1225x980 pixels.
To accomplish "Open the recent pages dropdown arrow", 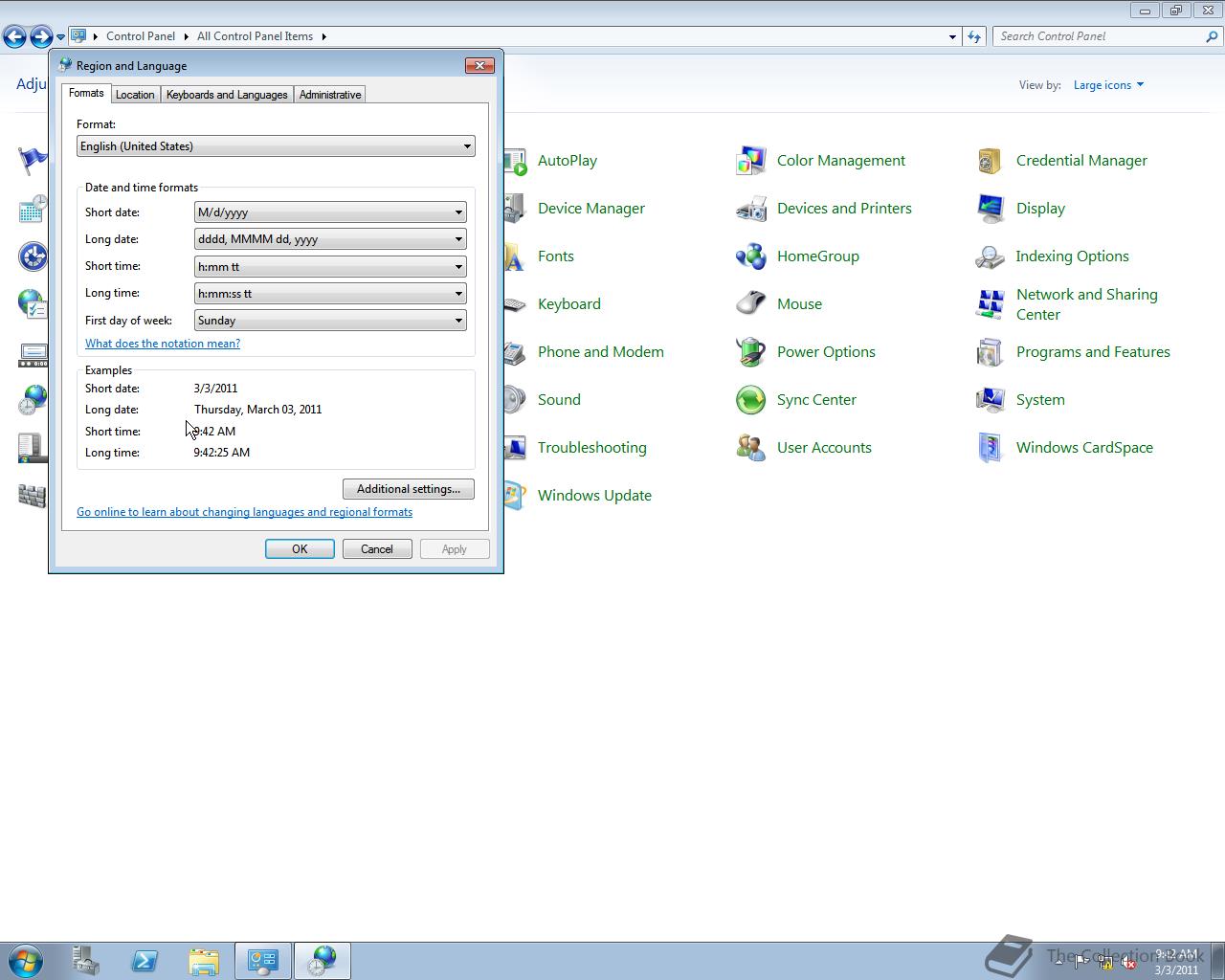I will (x=60, y=36).
